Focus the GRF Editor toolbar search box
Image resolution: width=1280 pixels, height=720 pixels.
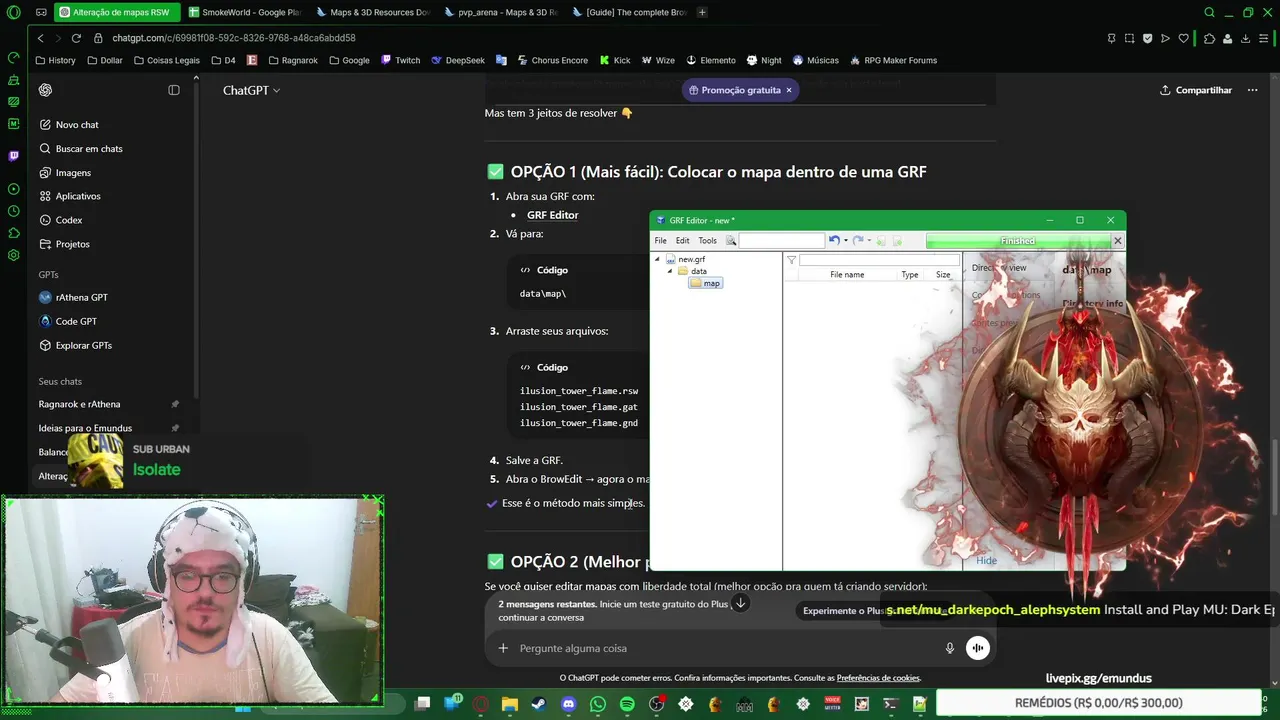click(781, 241)
